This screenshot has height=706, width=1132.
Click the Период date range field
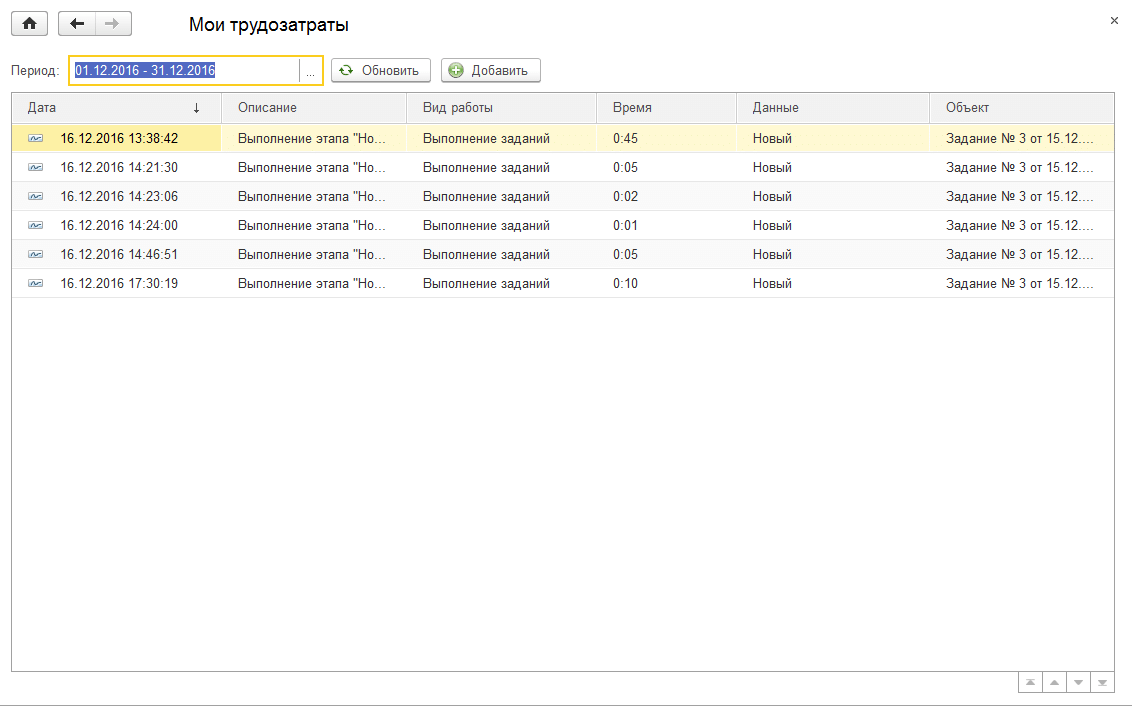pyautogui.click(x=185, y=71)
